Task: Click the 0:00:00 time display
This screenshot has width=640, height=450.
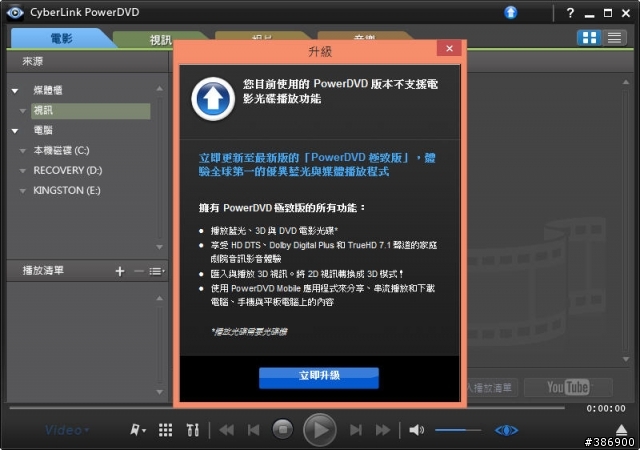Action: click(x=606, y=409)
